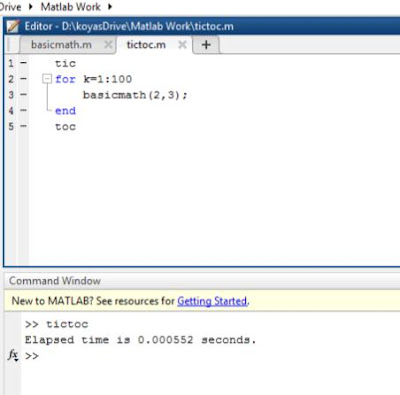Click the toc statement on line 5
The image size is (400, 395).
click(x=65, y=127)
